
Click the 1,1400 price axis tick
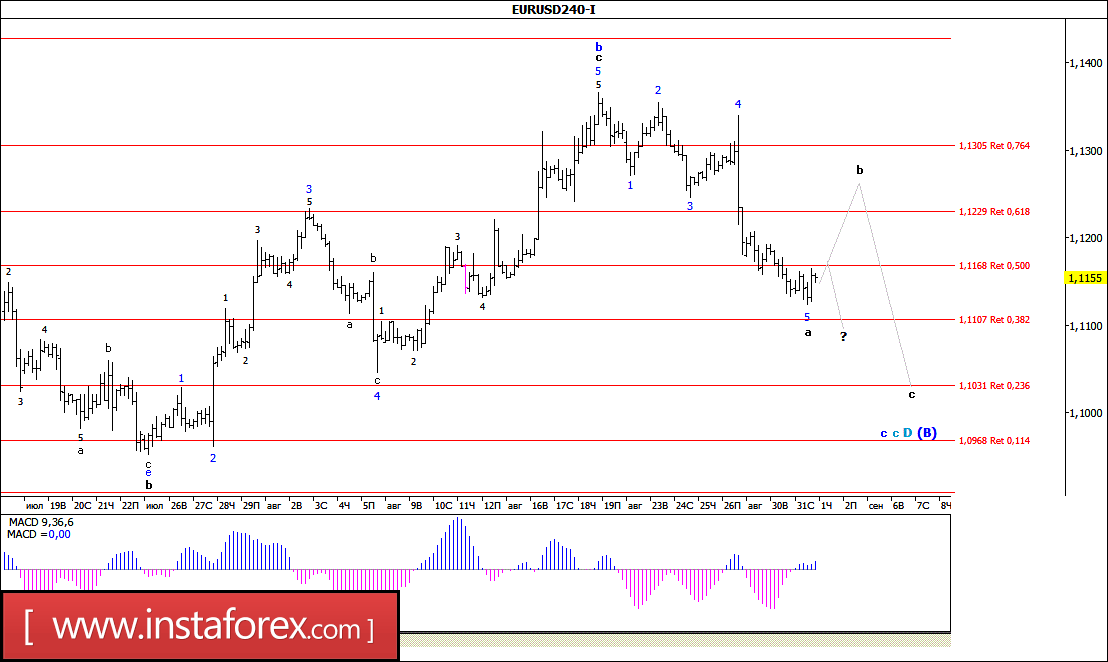pos(1085,64)
